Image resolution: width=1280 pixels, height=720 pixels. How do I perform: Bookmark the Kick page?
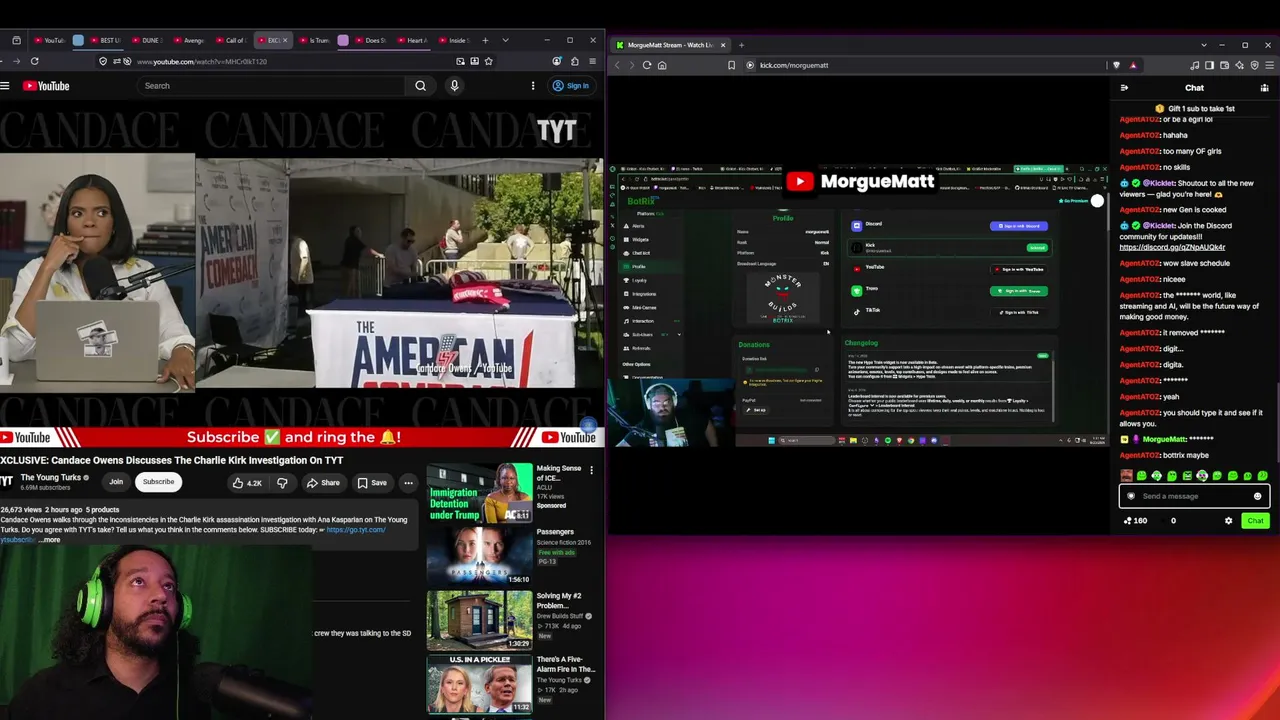[x=732, y=65]
